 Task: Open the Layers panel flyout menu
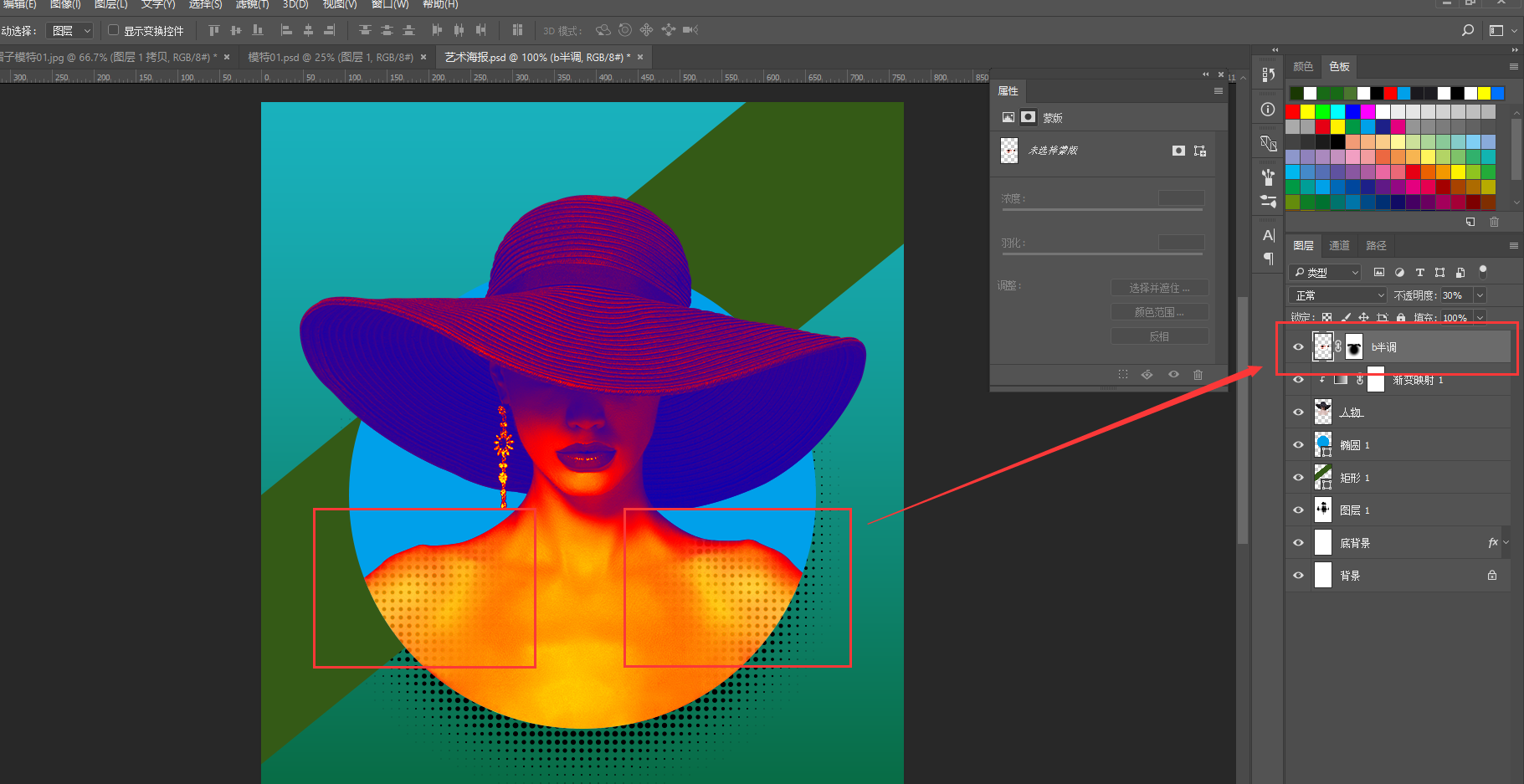pos(1513,246)
